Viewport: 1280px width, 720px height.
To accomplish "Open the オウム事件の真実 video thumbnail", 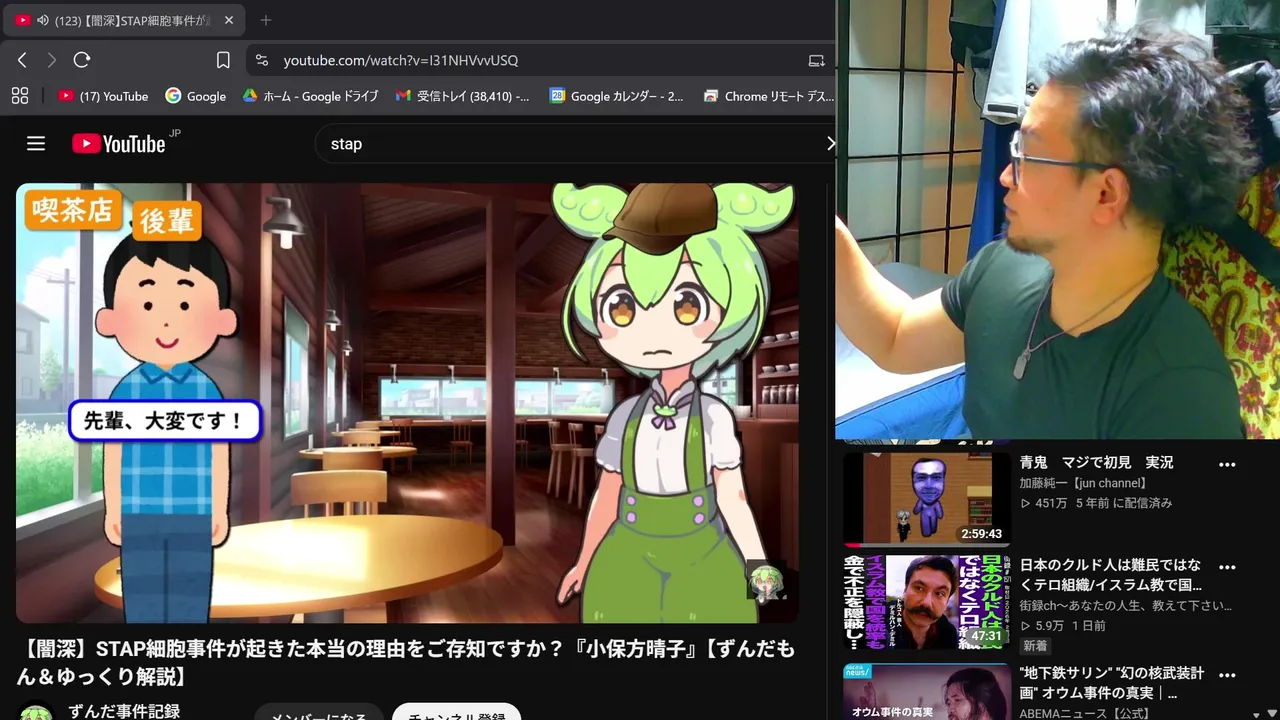I will coord(926,692).
